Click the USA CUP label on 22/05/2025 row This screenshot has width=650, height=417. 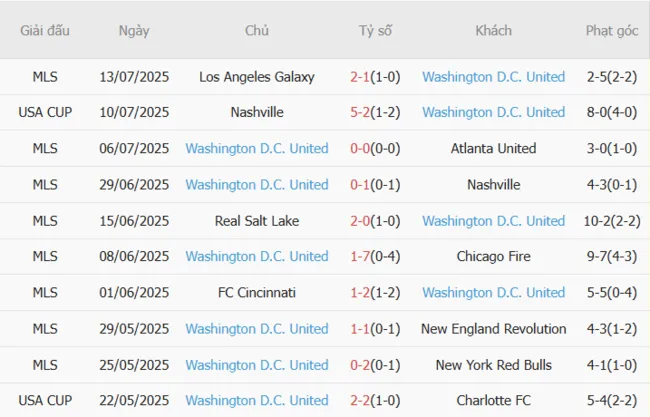[x=45, y=401]
